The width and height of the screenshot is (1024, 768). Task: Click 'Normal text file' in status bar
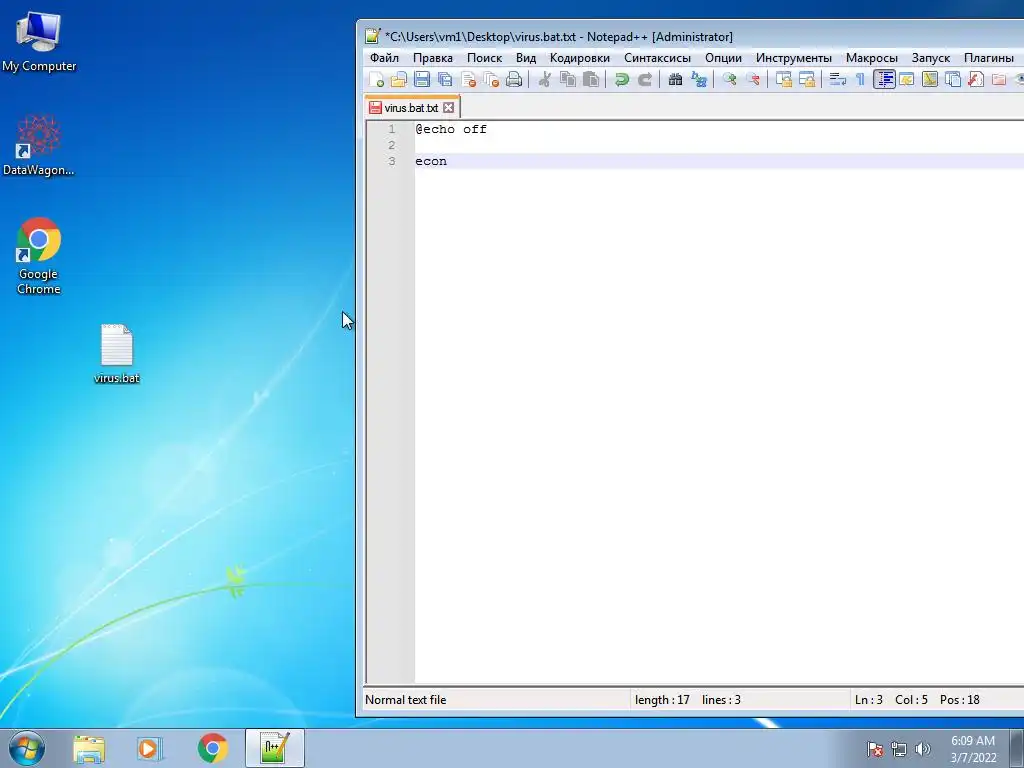pyautogui.click(x=406, y=699)
